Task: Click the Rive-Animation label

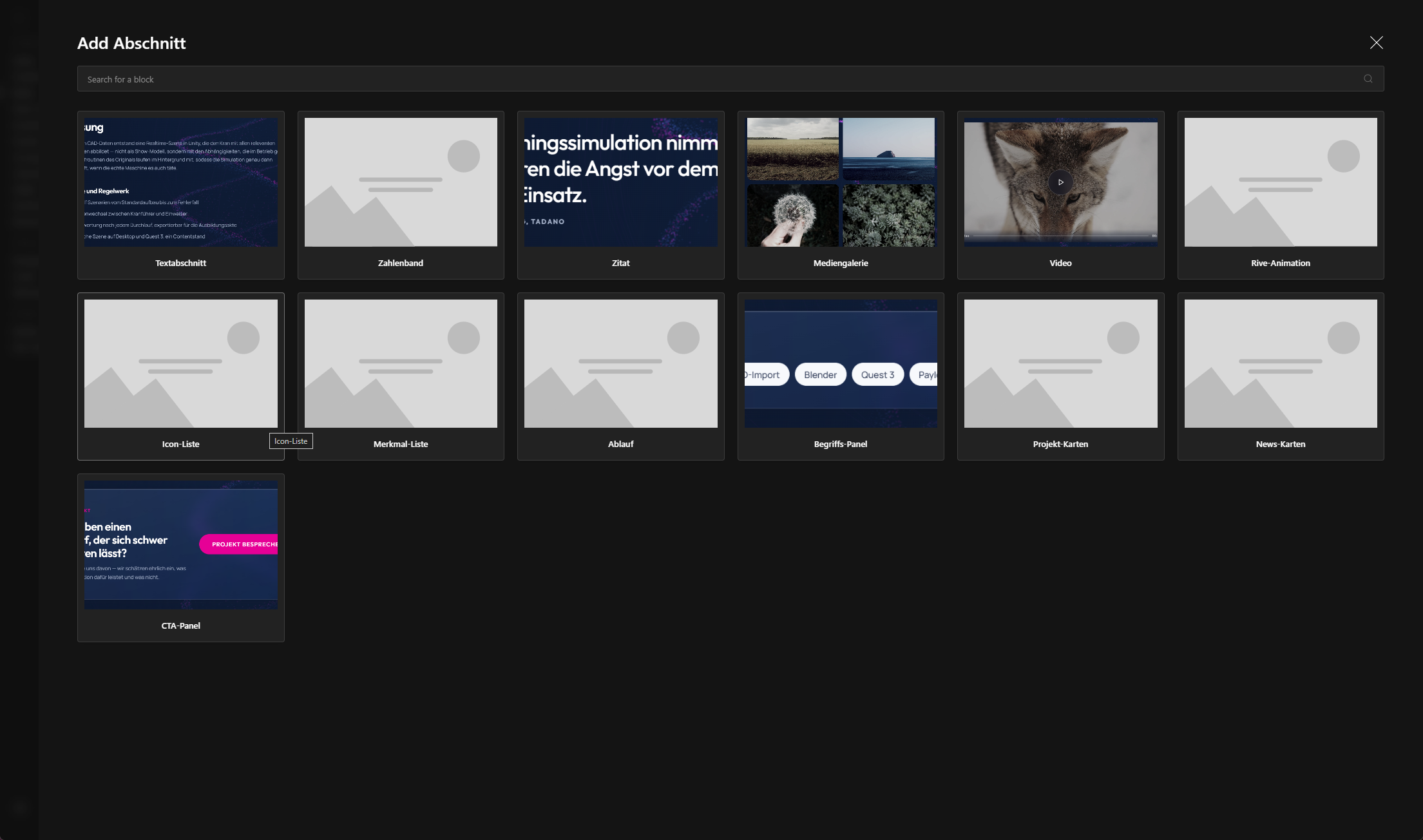Action: (1281, 263)
